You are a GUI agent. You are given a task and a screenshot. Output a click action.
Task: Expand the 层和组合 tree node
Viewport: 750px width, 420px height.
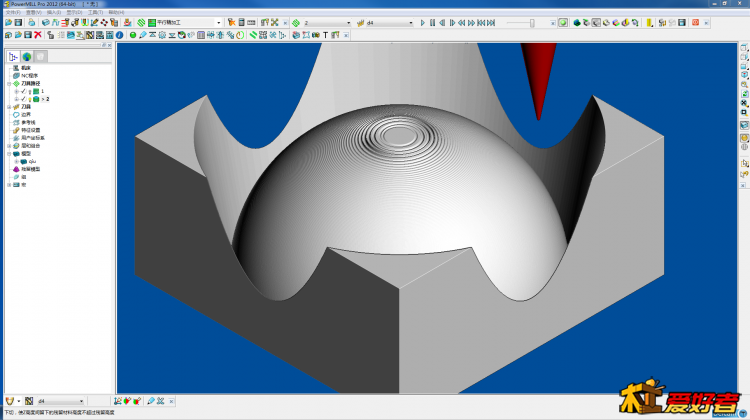click(9, 146)
